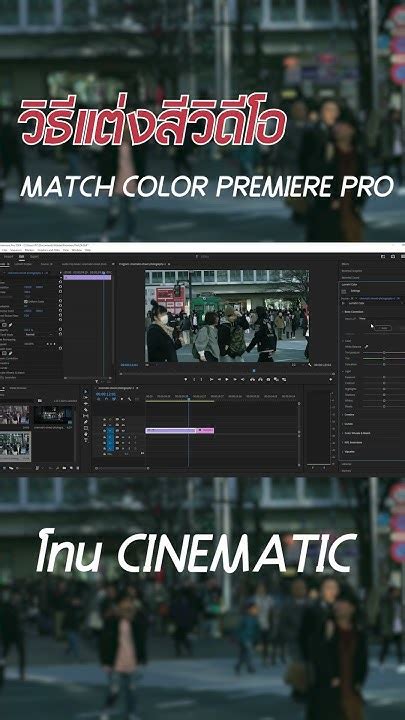Select the Hand tool
This screenshot has height=720, width=405.
pyautogui.click(x=85, y=434)
